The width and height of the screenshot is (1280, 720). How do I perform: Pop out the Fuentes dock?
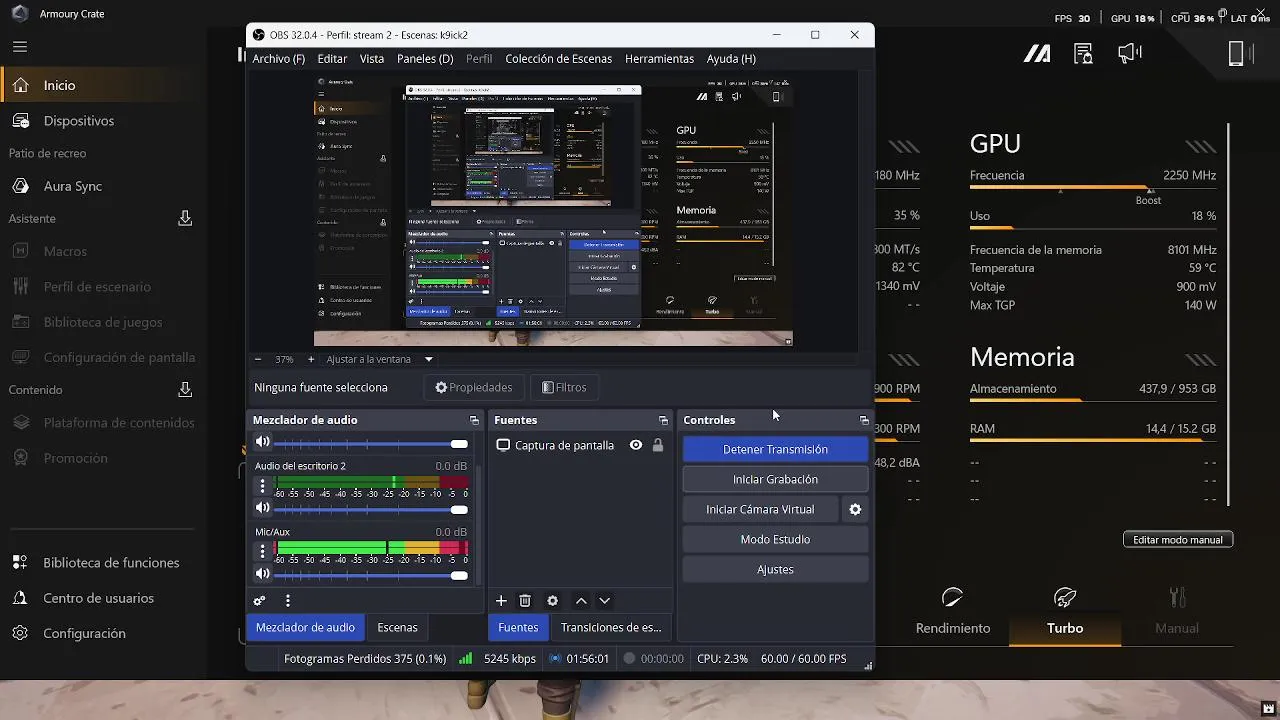tap(663, 420)
